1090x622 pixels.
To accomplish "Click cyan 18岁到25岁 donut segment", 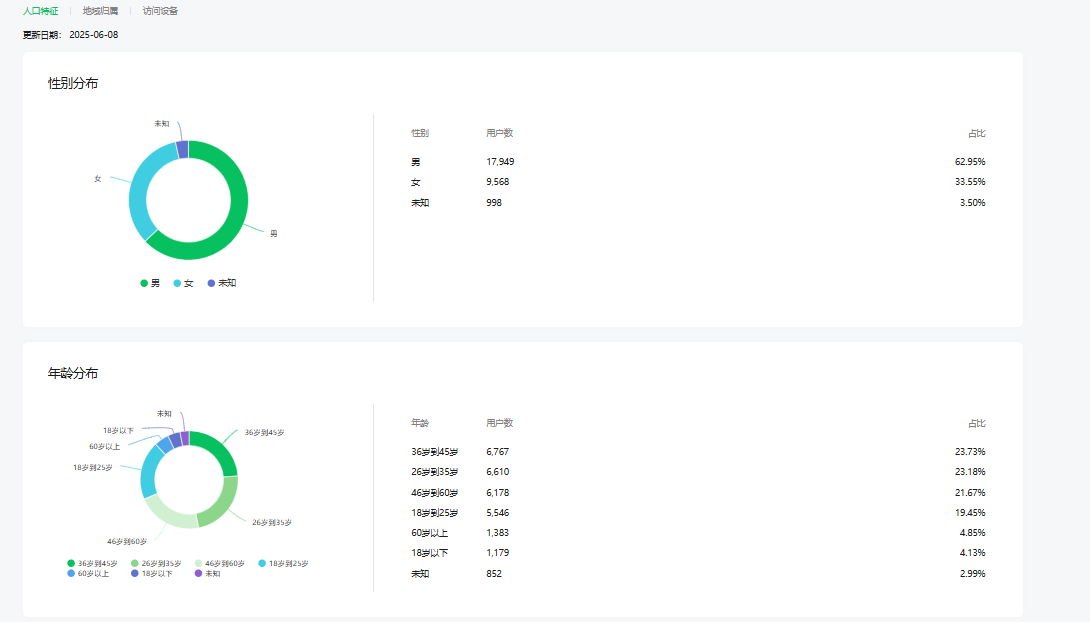I will click(149, 471).
